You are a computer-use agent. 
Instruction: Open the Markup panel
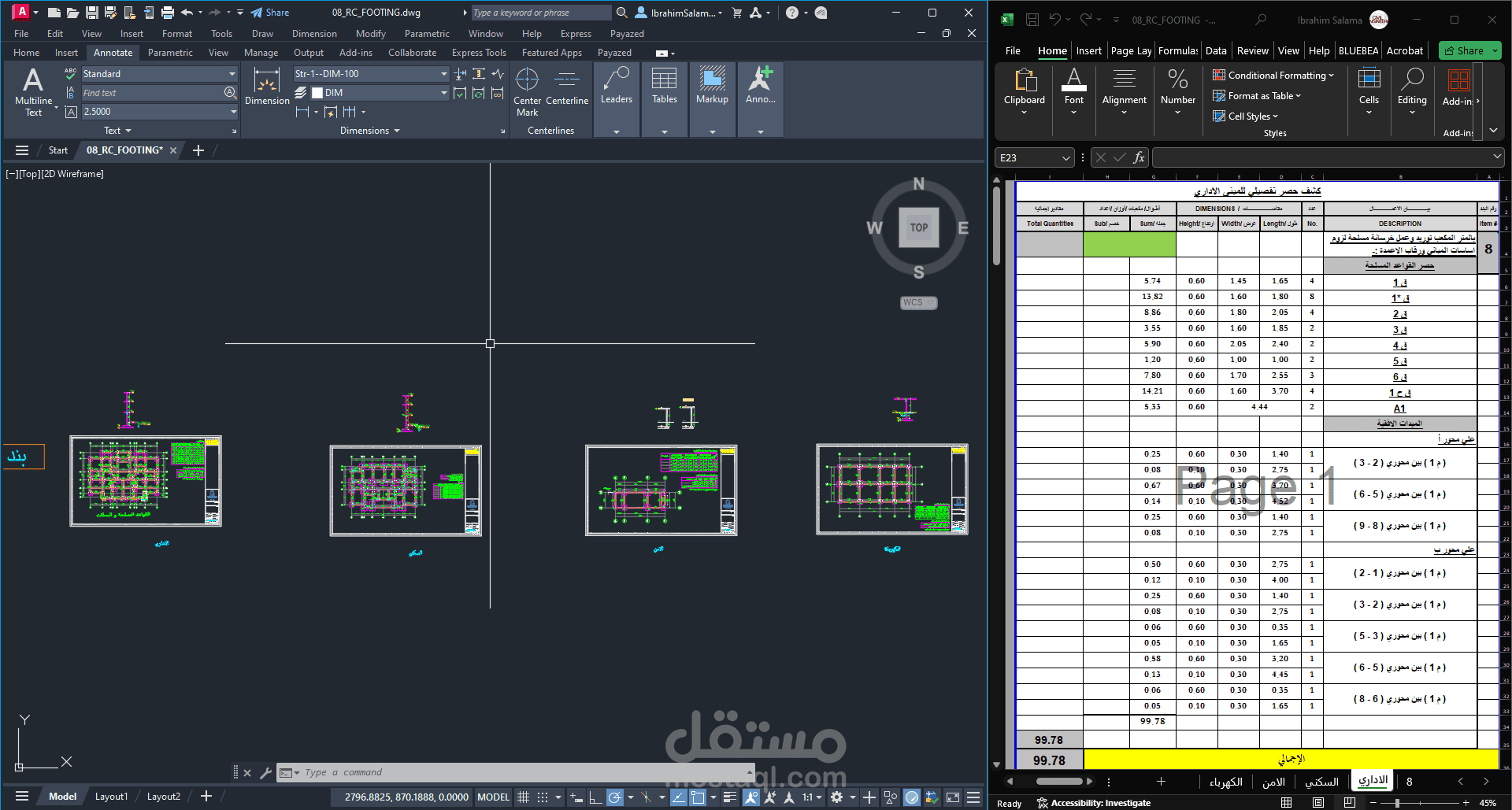coord(712,87)
